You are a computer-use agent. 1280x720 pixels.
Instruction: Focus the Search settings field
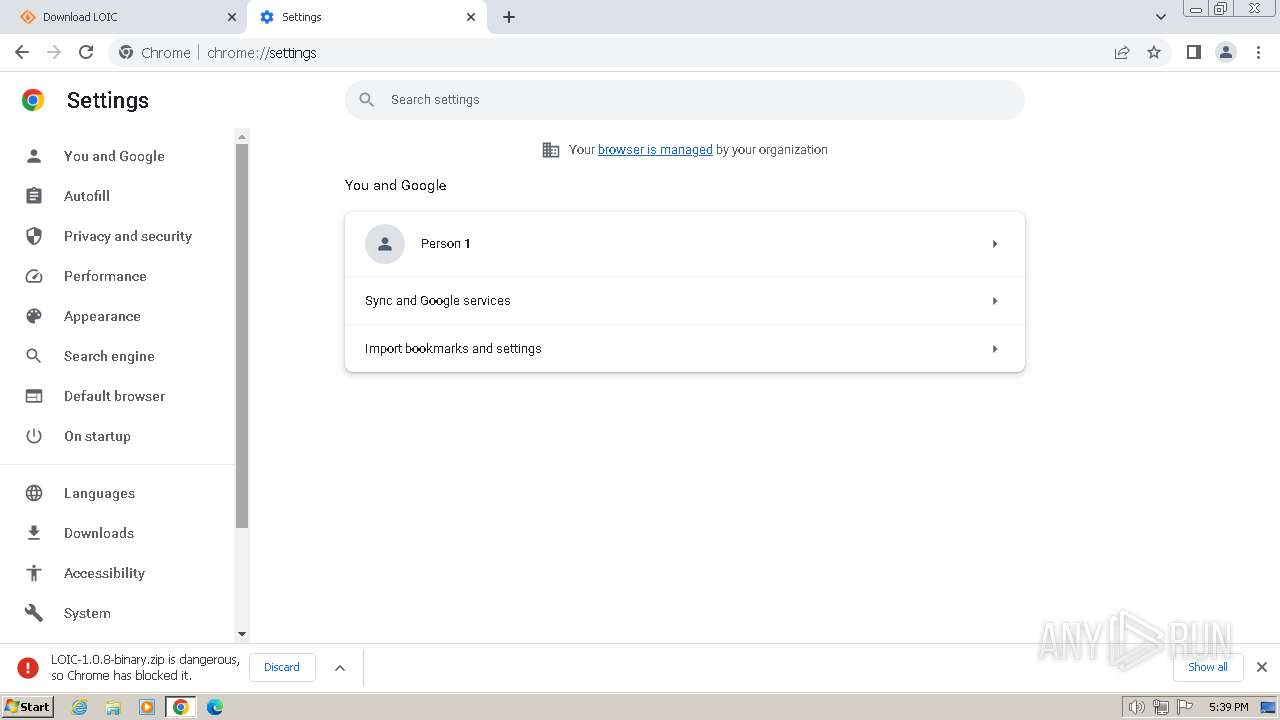pos(685,100)
